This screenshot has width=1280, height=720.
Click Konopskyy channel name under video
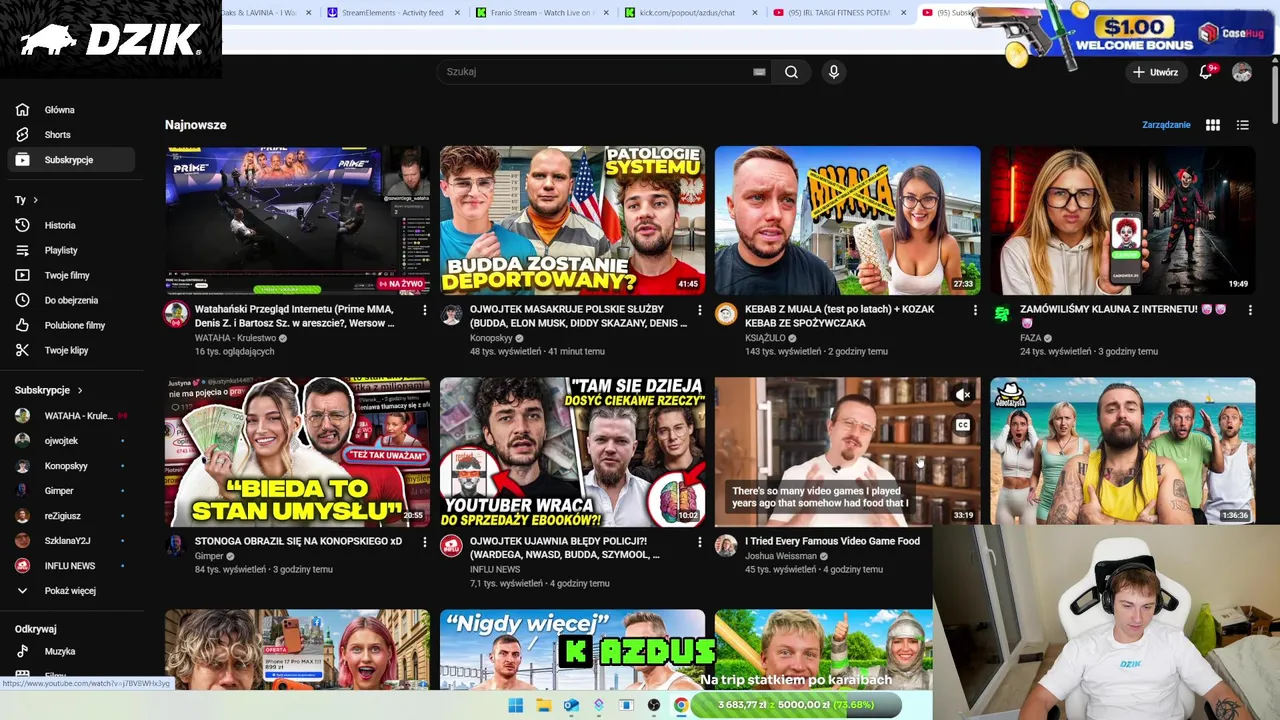click(491, 338)
